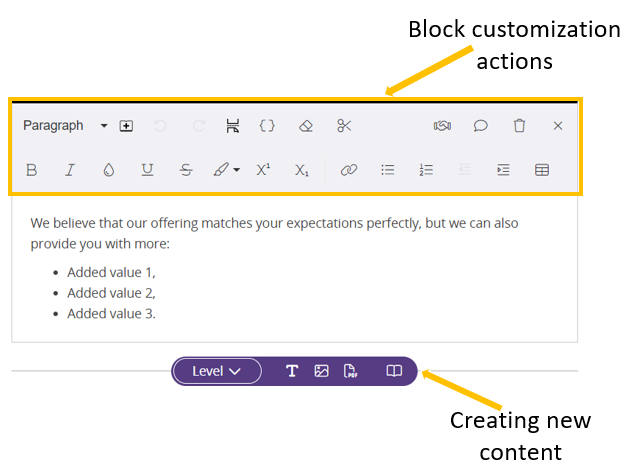Open the highlighter color dropdown arrow
Viewport: 632px width, 475px height.
click(x=236, y=171)
